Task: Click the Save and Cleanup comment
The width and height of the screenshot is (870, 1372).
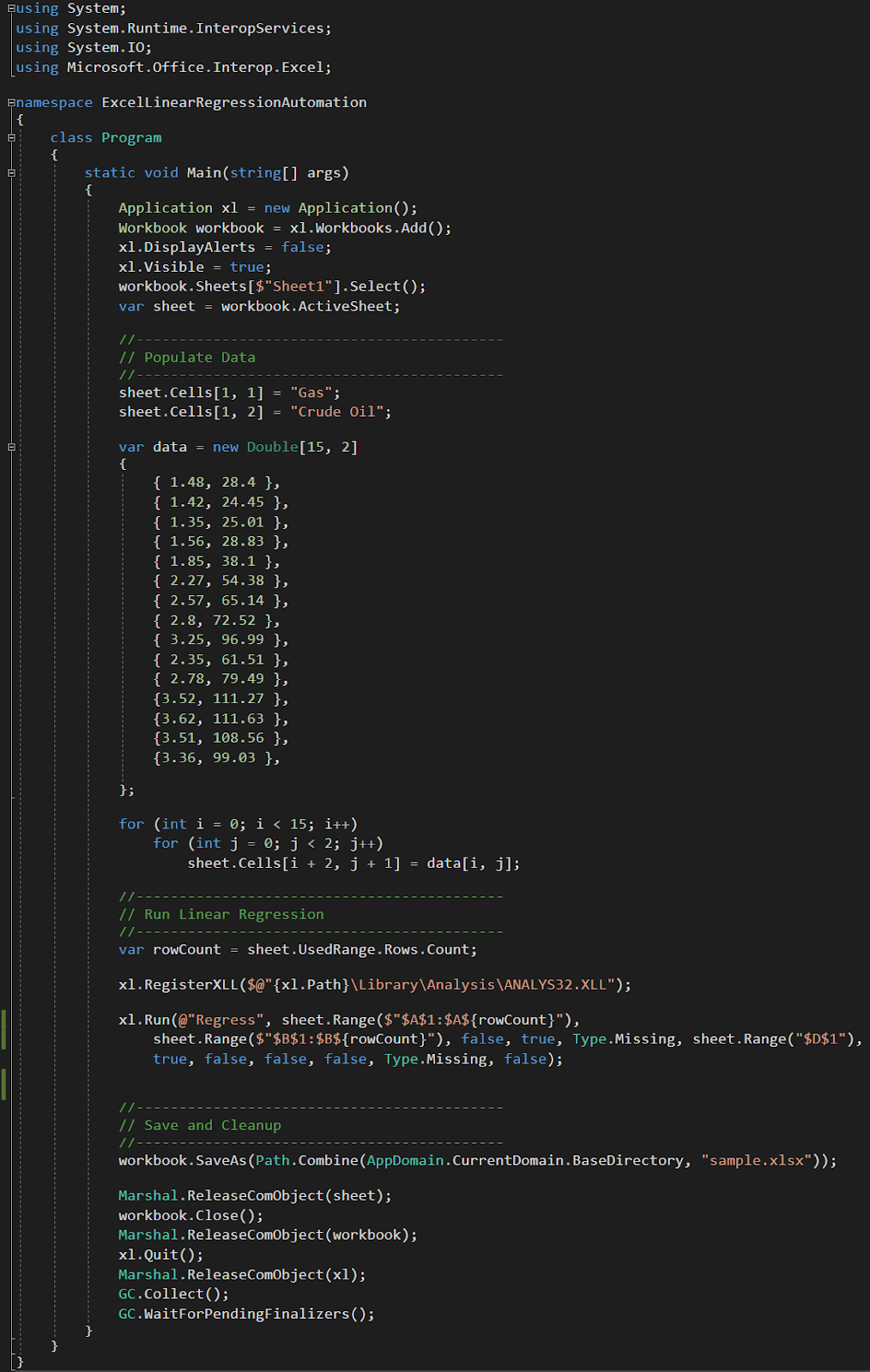Action: (200, 1125)
